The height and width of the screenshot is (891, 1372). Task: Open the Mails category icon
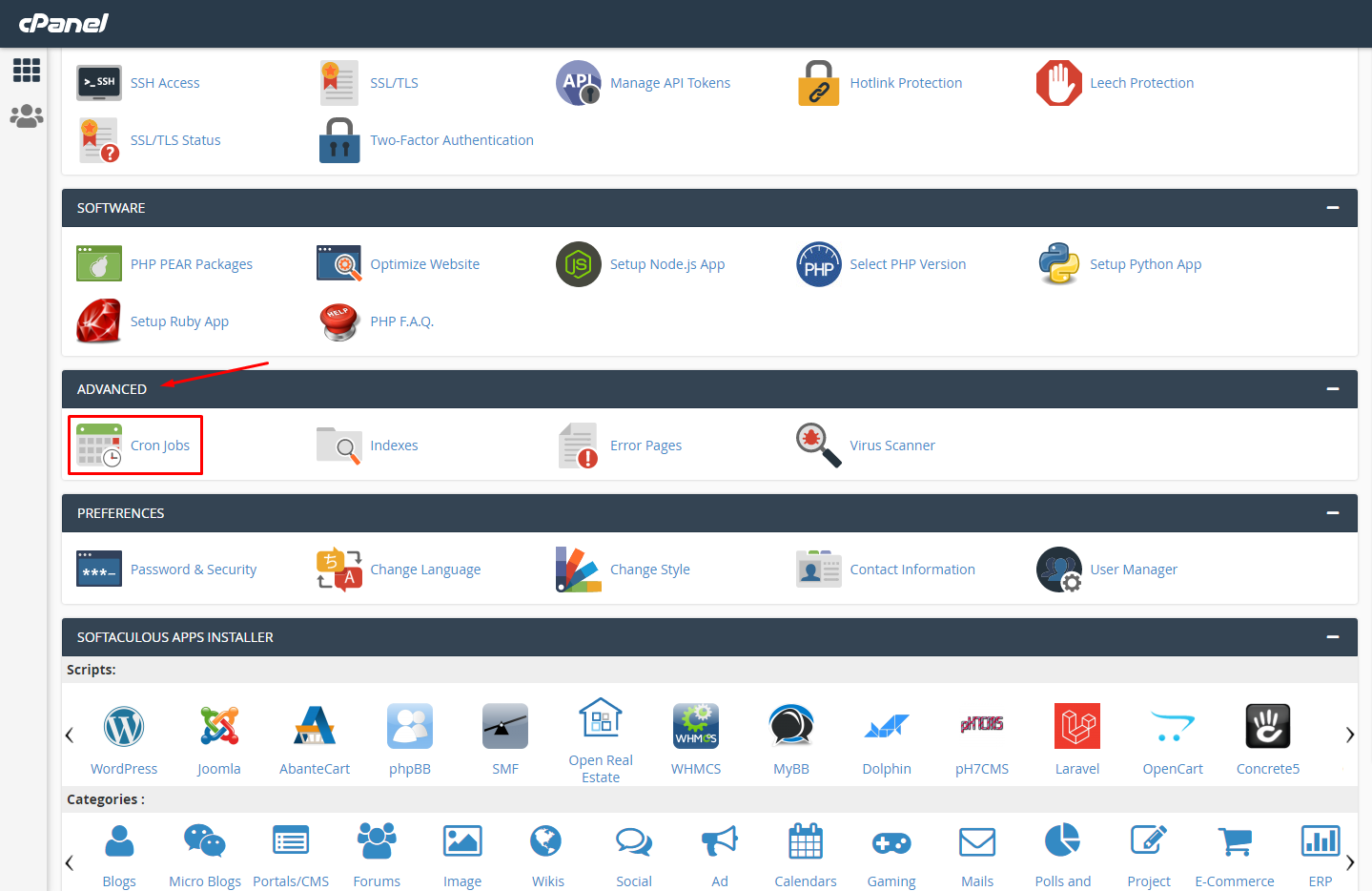point(977,842)
